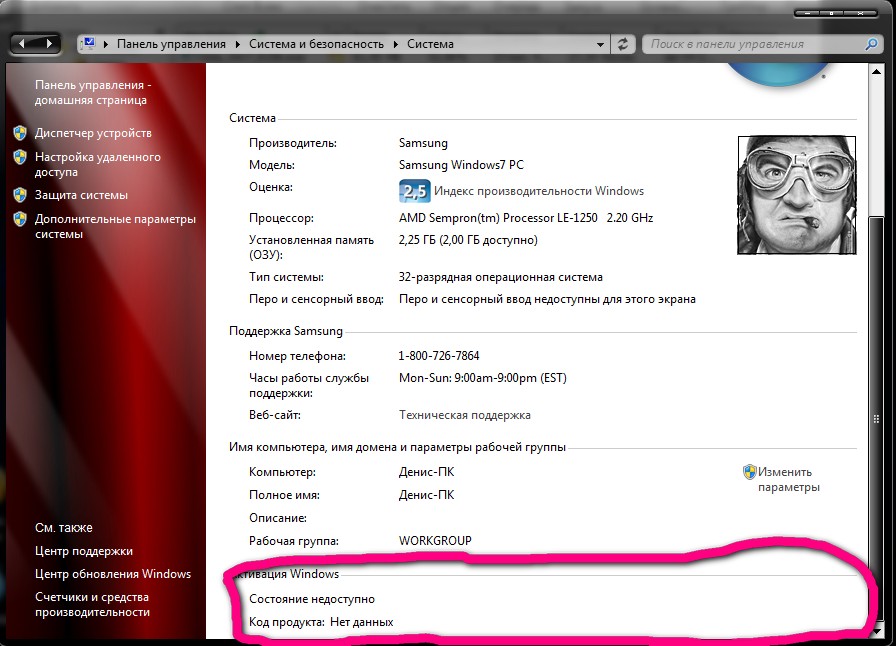Click shield icon beside Дополнительные параметры системы
Screen dimensions: 896x646
[20, 219]
